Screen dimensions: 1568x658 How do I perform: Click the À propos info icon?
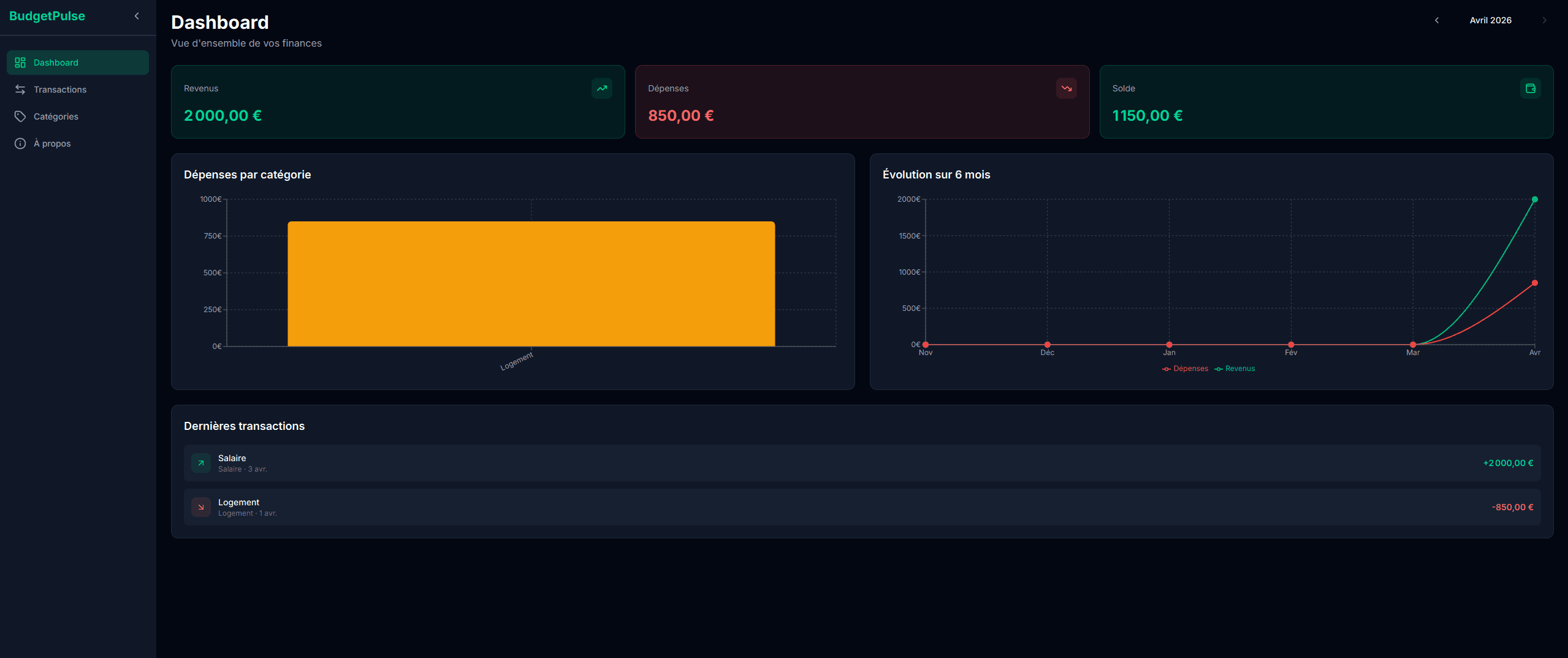(x=20, y=143)
